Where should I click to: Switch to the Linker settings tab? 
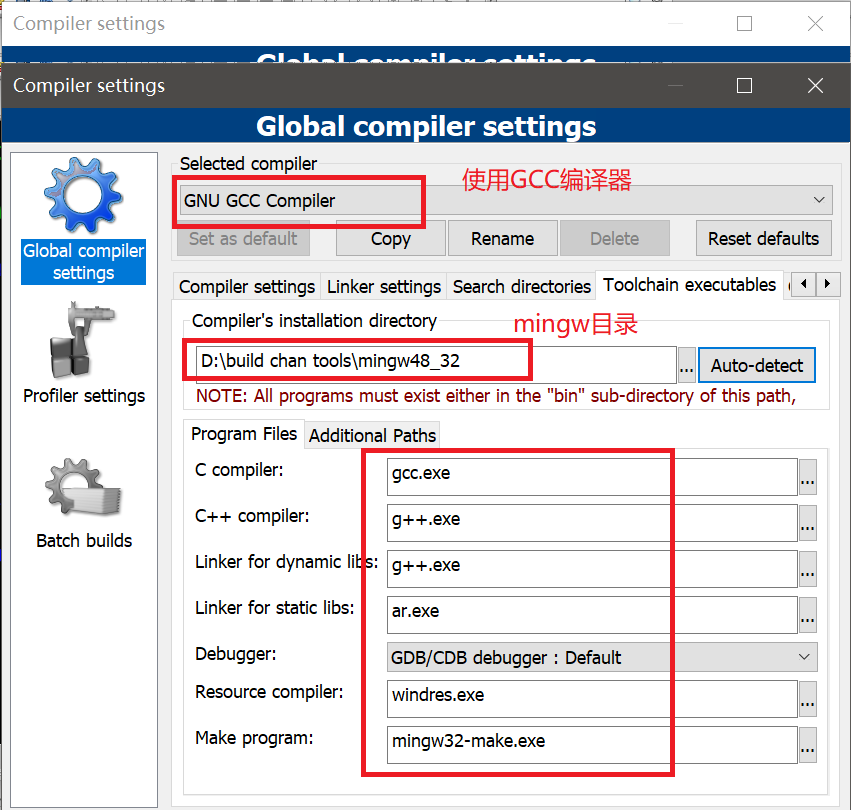[x=384, y=286]
